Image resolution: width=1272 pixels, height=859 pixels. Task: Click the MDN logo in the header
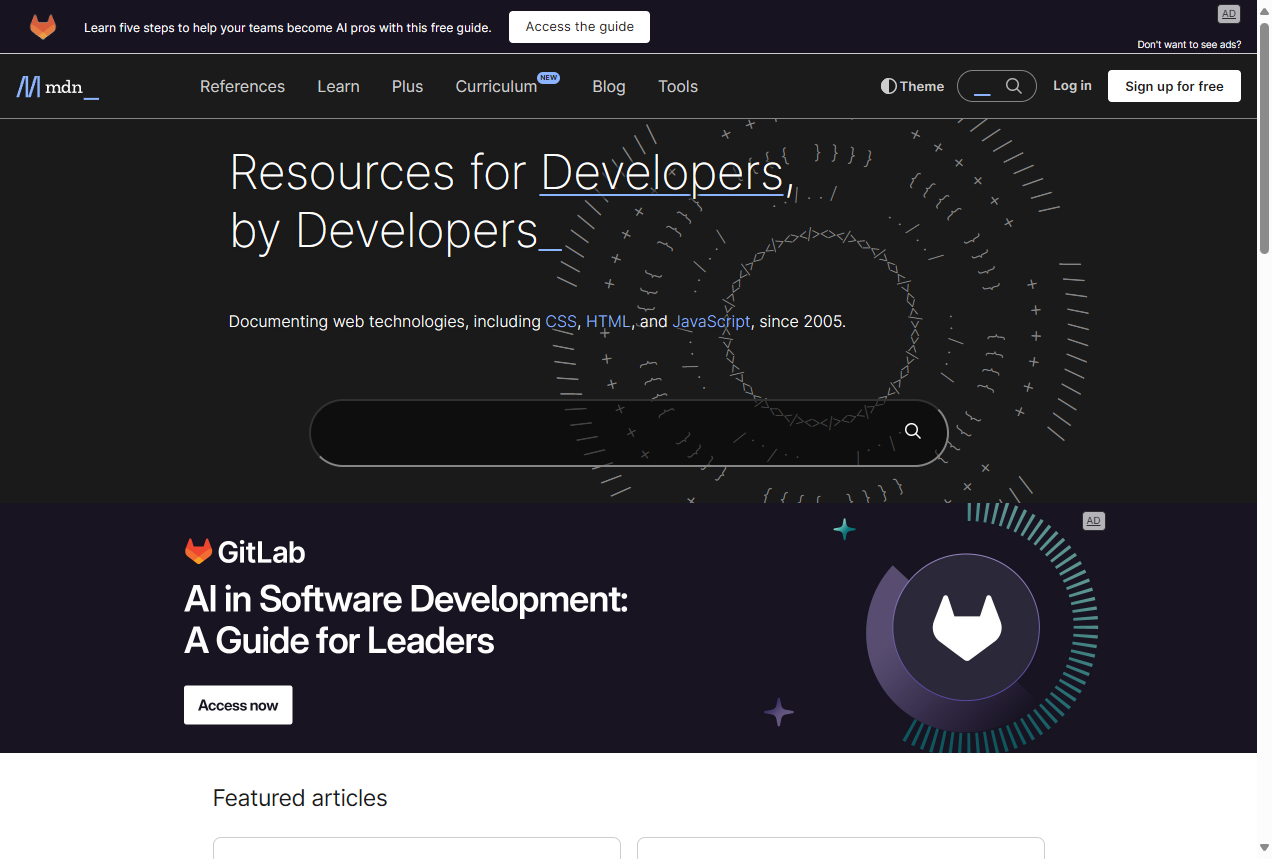tap(56, 87)
